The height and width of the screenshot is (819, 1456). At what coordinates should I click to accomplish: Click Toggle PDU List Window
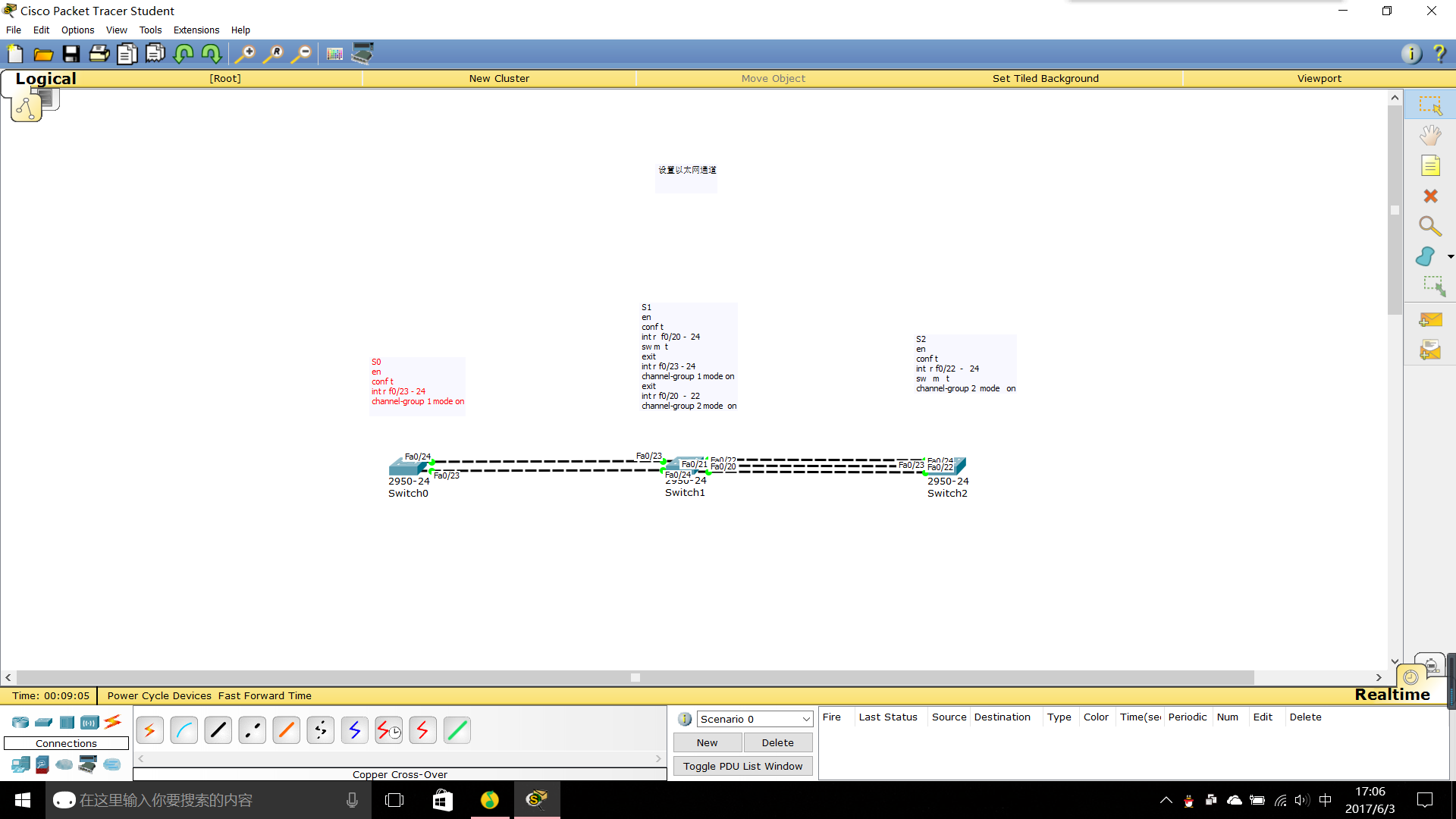click(743, 767)
